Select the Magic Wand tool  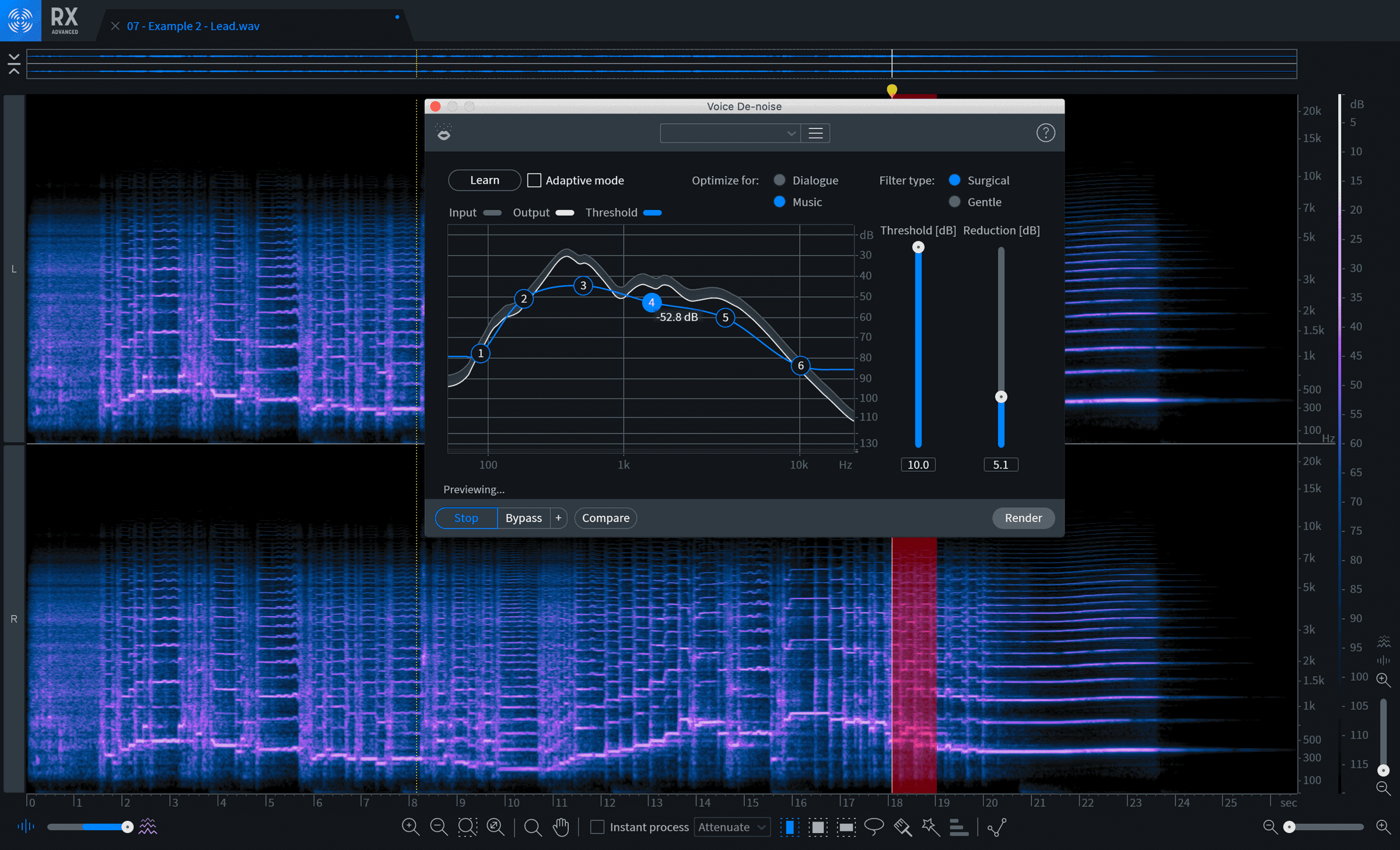[930, 827]
